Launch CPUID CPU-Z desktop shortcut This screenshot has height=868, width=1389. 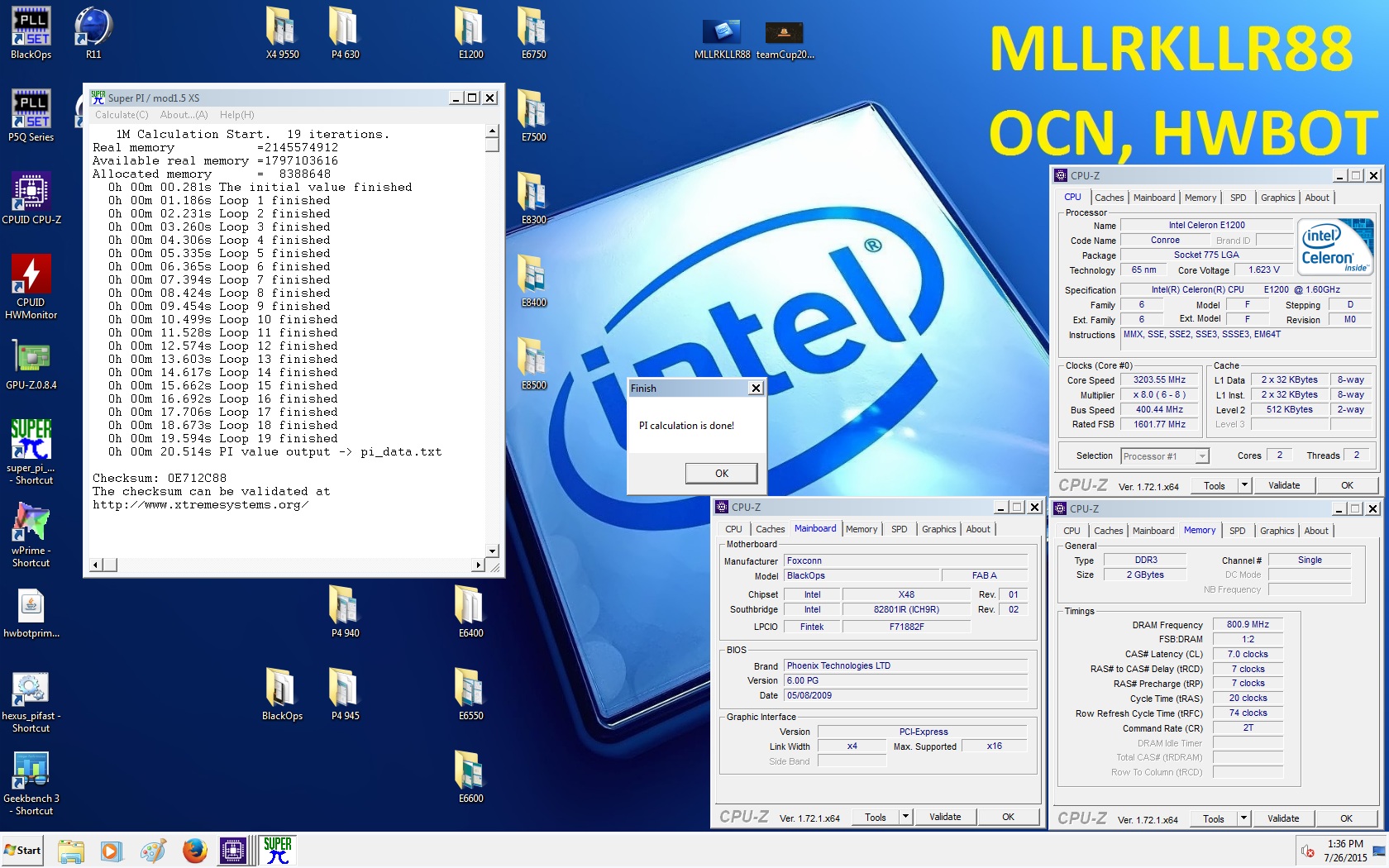(x=31, y=198)
